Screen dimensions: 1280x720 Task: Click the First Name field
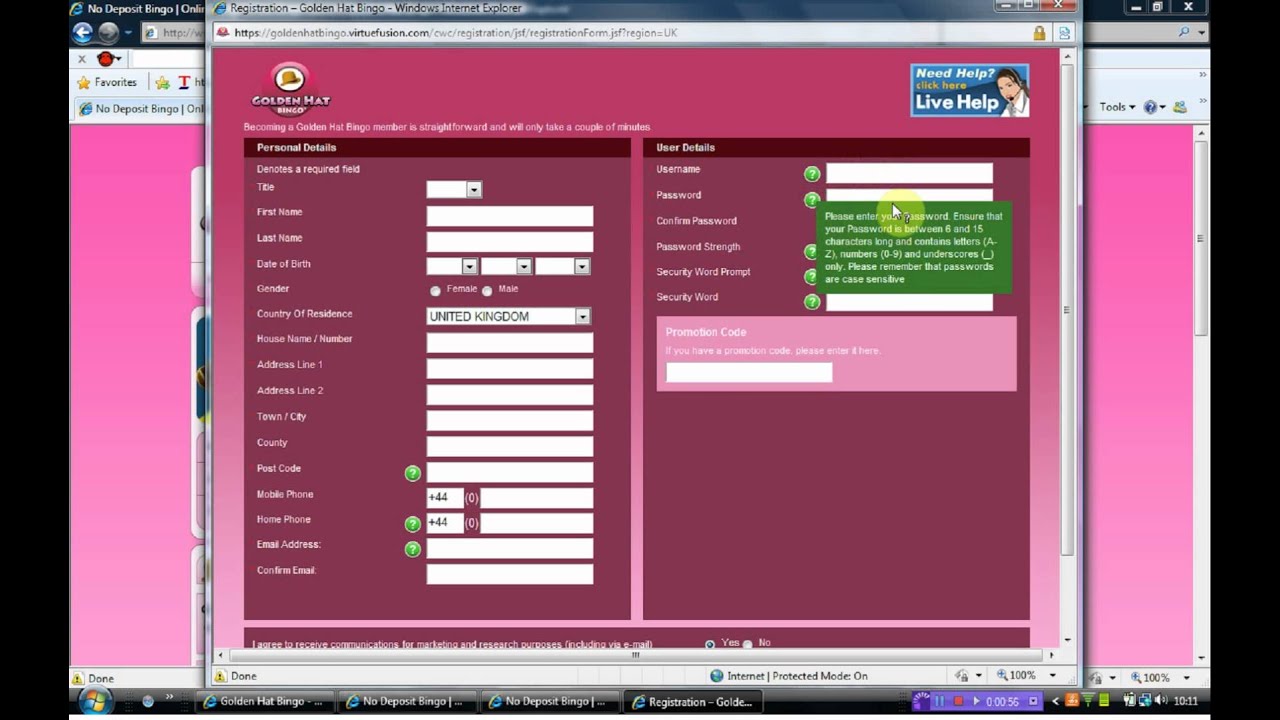point(510,216)
